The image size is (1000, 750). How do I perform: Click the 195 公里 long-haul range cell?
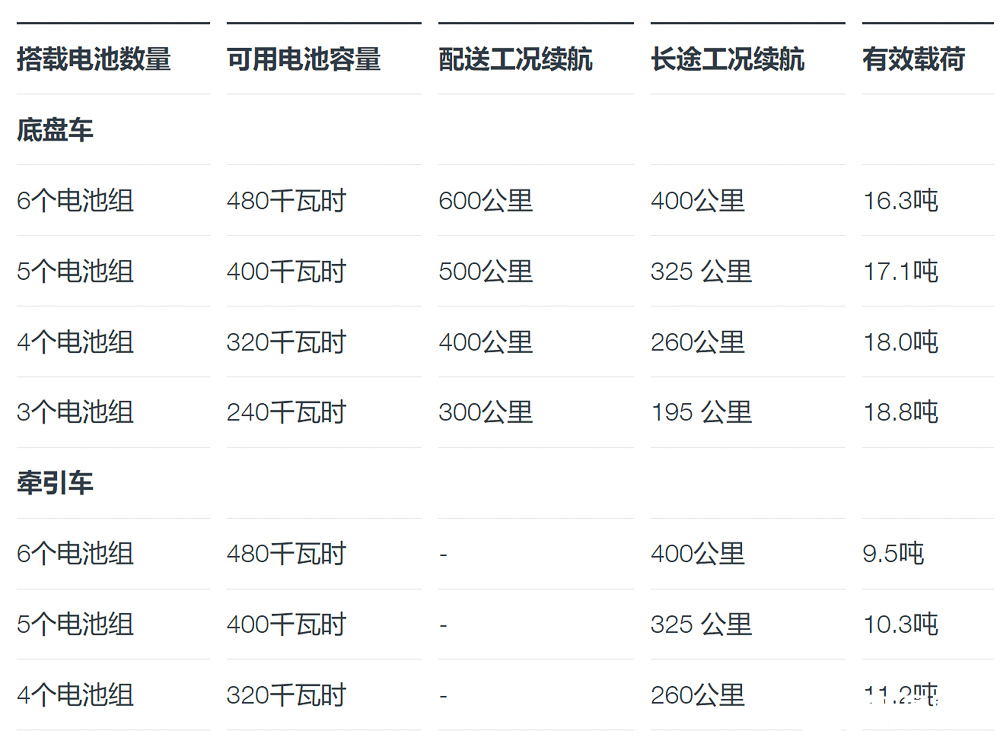(701, 412)
